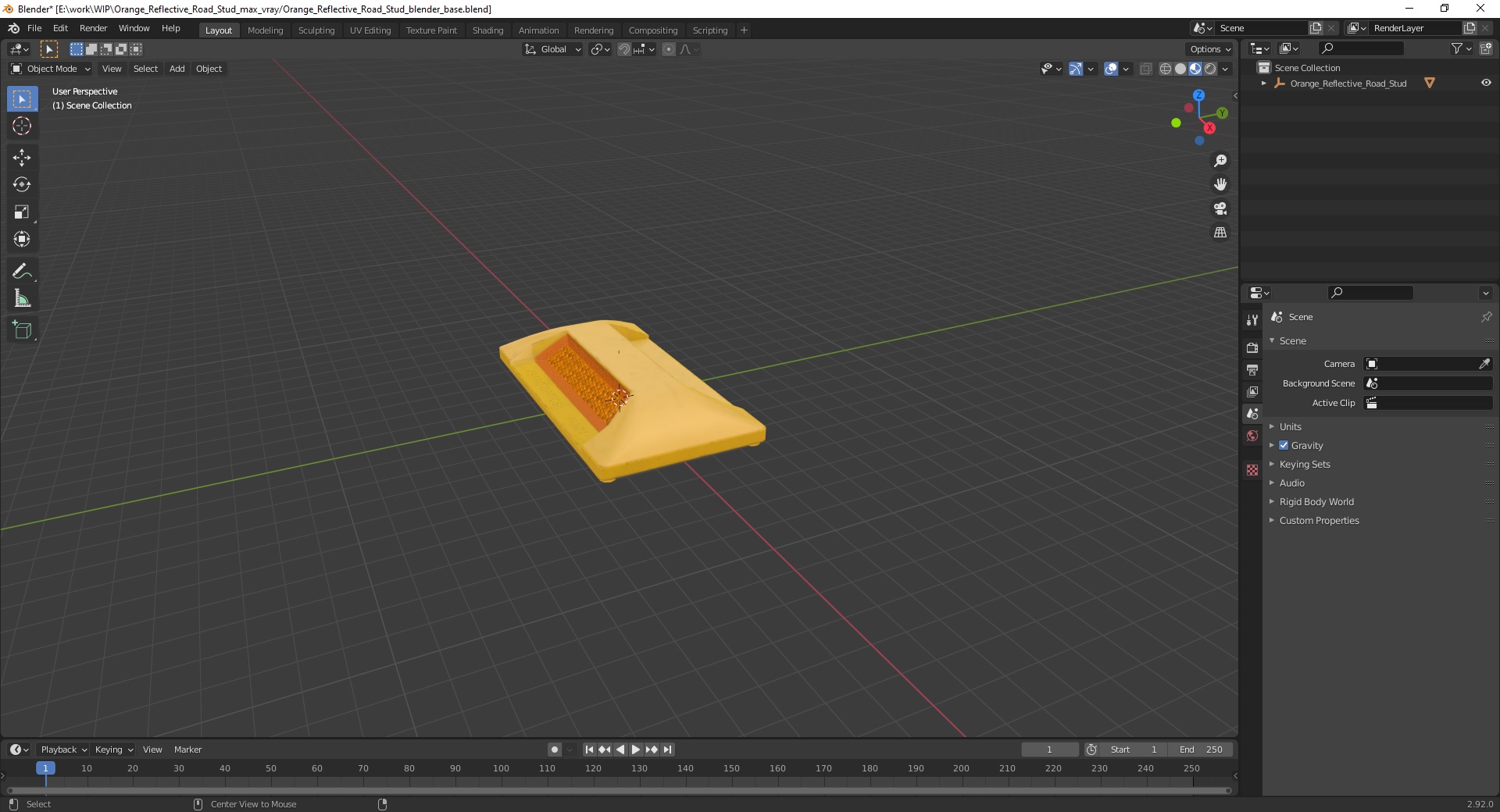Toggle auto keying record button

pyautogui.click(x=555, y=750)
